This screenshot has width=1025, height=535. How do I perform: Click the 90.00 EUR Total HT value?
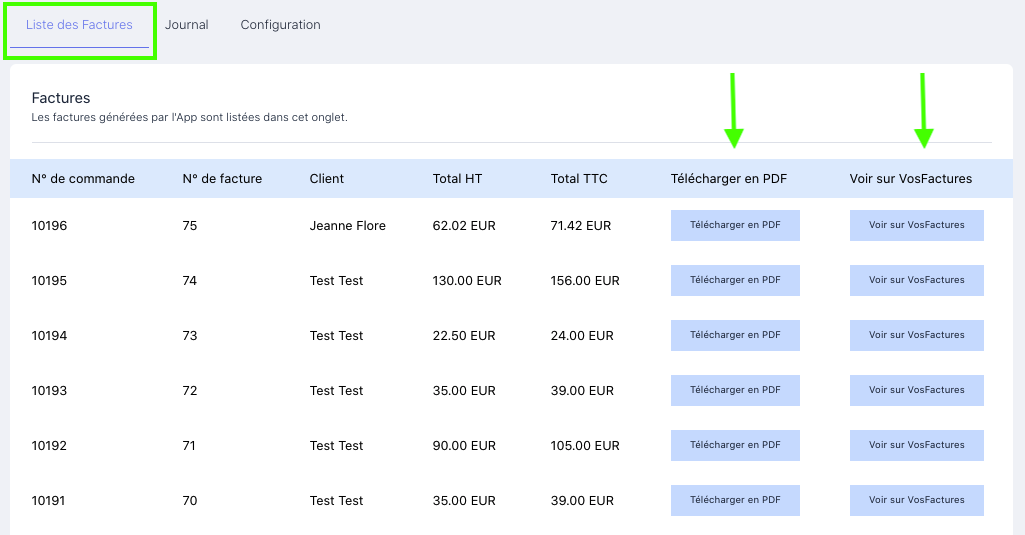pyautogui.click(x=464, y=445)
